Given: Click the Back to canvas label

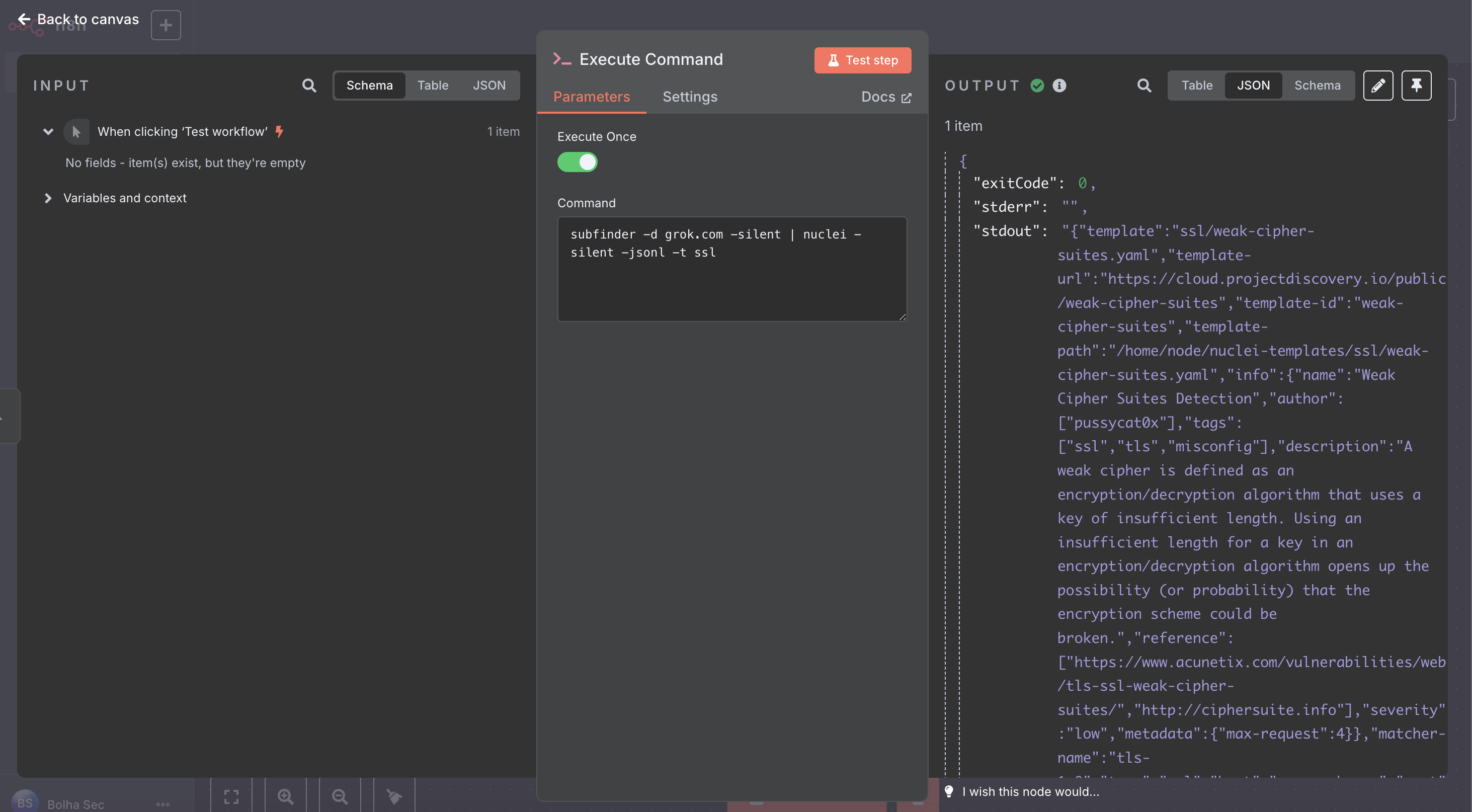Looking at the screenshot, I should point(88,19).
